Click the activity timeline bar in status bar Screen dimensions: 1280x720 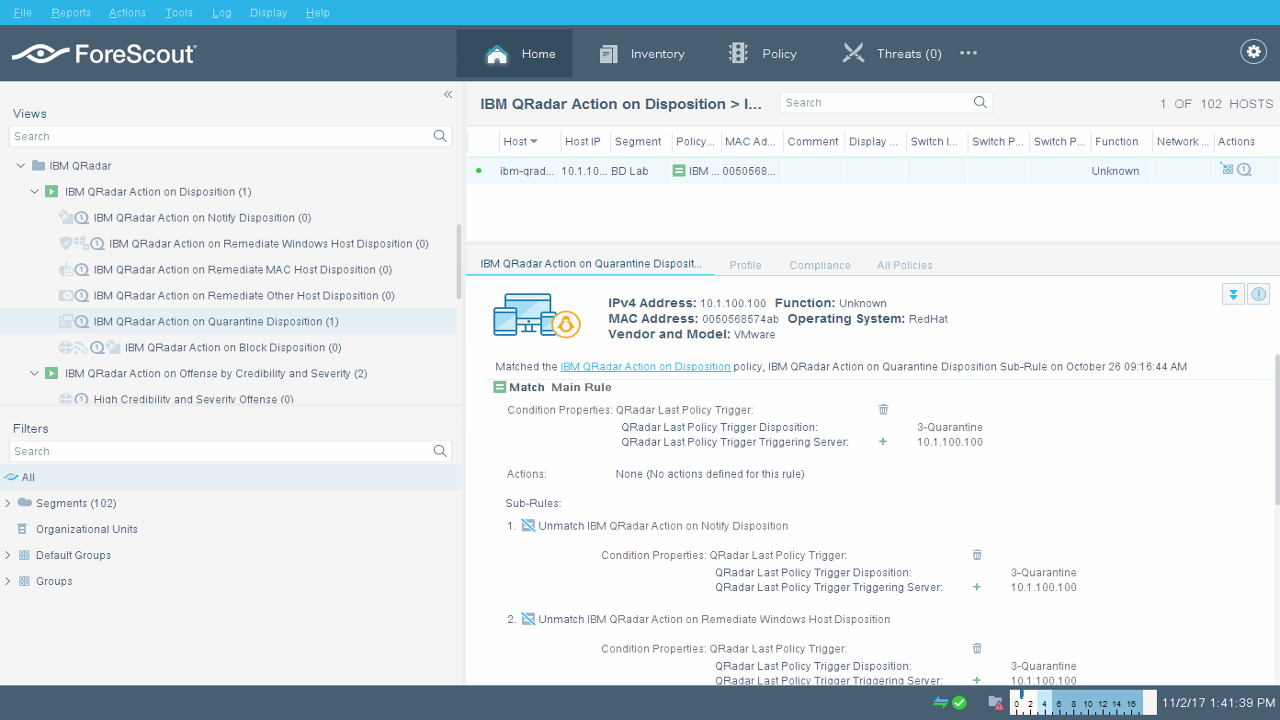[1082, 703]
